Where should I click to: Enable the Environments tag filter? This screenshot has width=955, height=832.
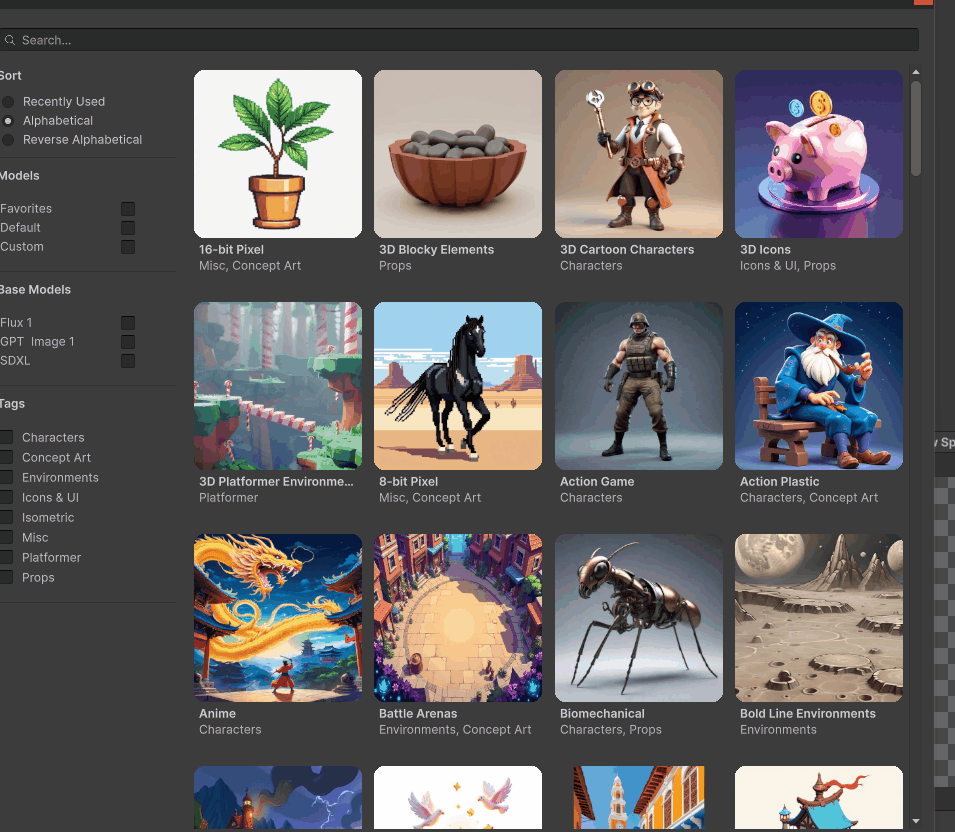[x=6, y=478]
